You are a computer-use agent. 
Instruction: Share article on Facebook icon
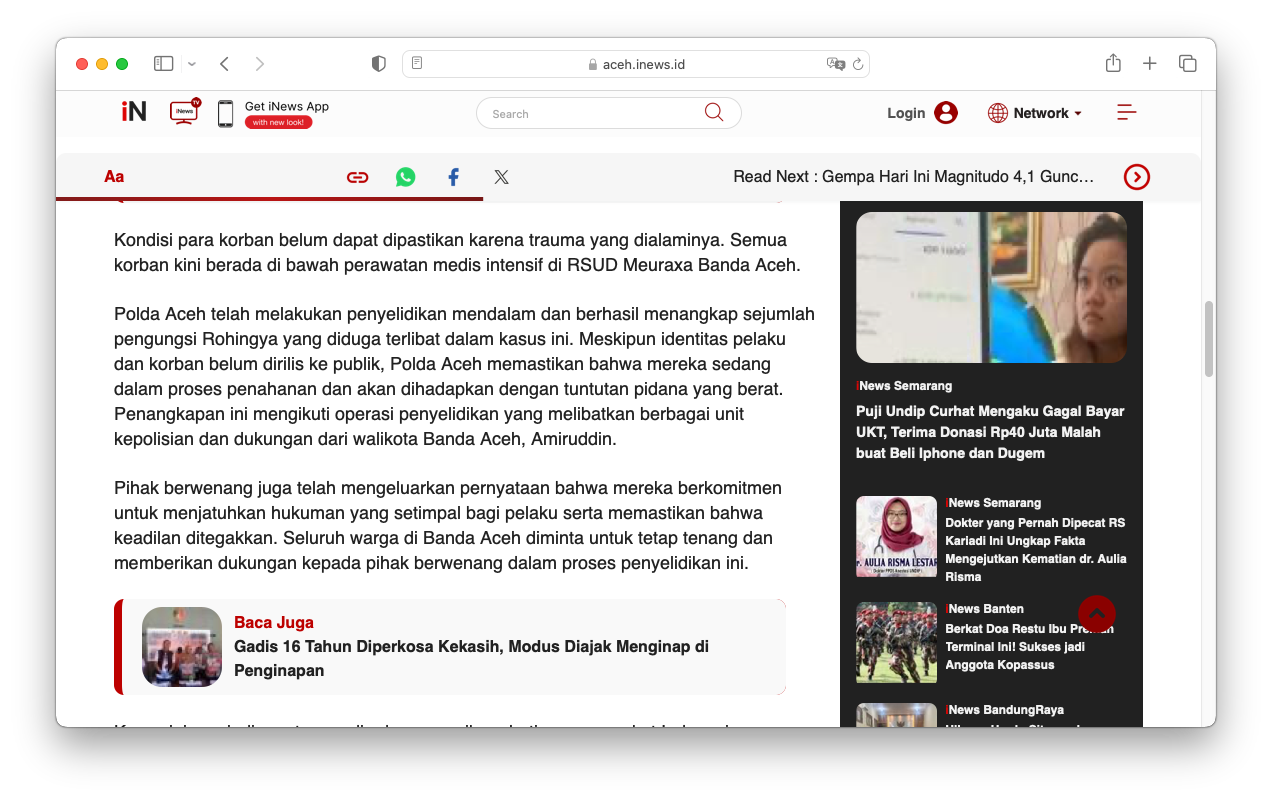click(x=453, y=177)
